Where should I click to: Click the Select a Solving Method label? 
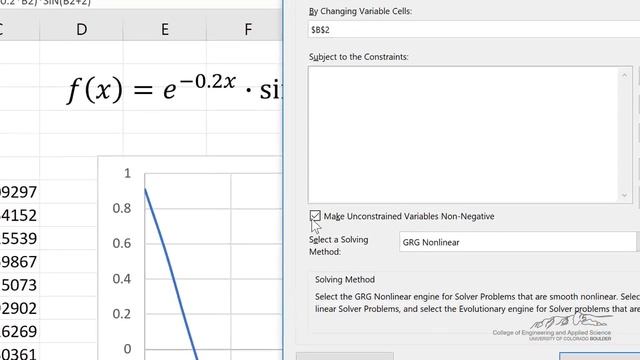338,245
